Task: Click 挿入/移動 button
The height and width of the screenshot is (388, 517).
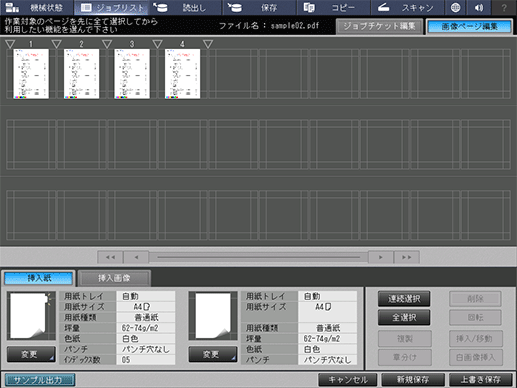Action: pyautogui.click(x=476, y=339)
